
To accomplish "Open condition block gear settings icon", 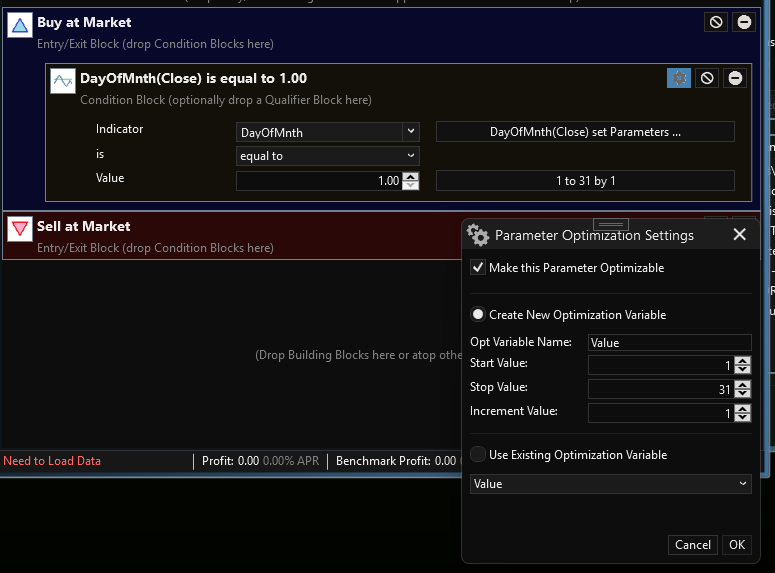I will pos(679,78).
